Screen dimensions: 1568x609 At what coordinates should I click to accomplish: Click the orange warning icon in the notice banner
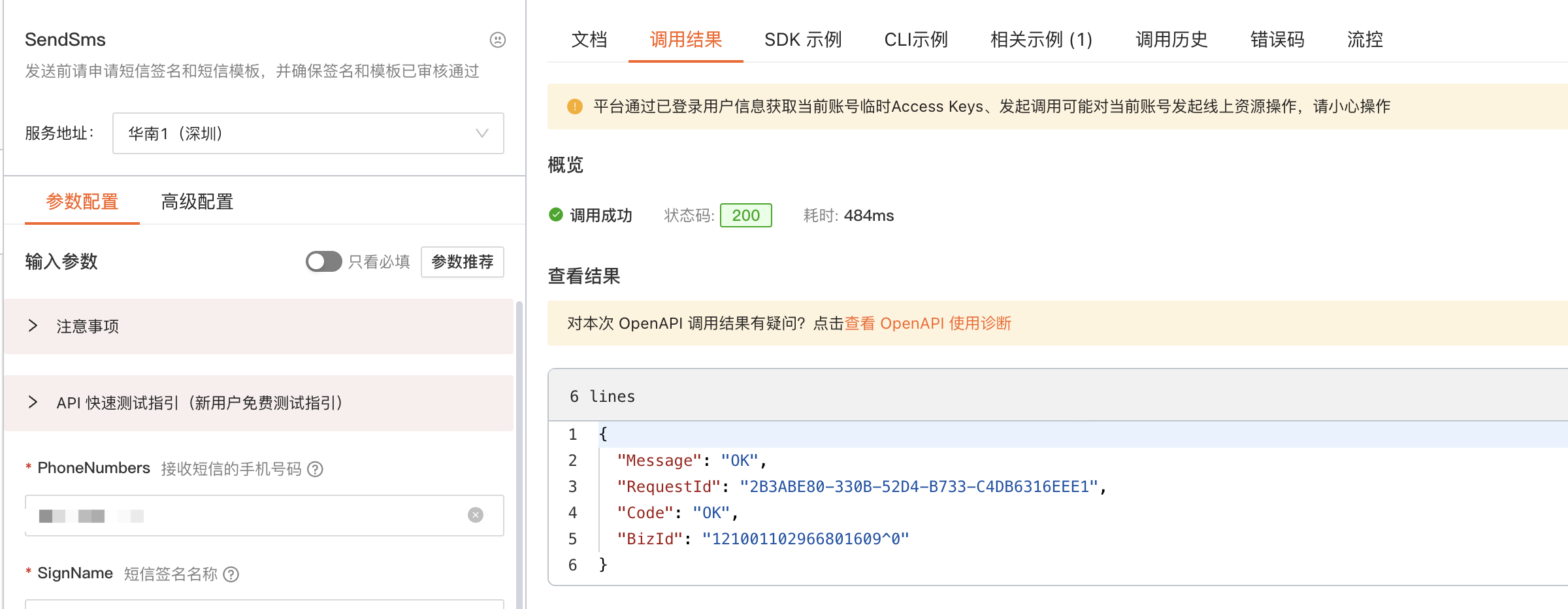[x=575, y=107]
